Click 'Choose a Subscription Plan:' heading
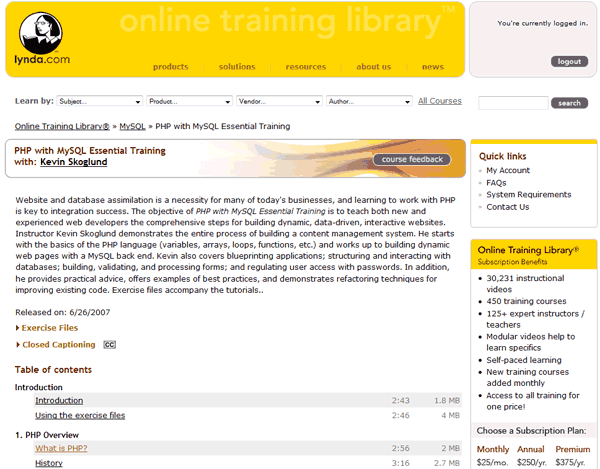Image resolution: width=600 pixels, height=469 pixels. click(532, 431)
